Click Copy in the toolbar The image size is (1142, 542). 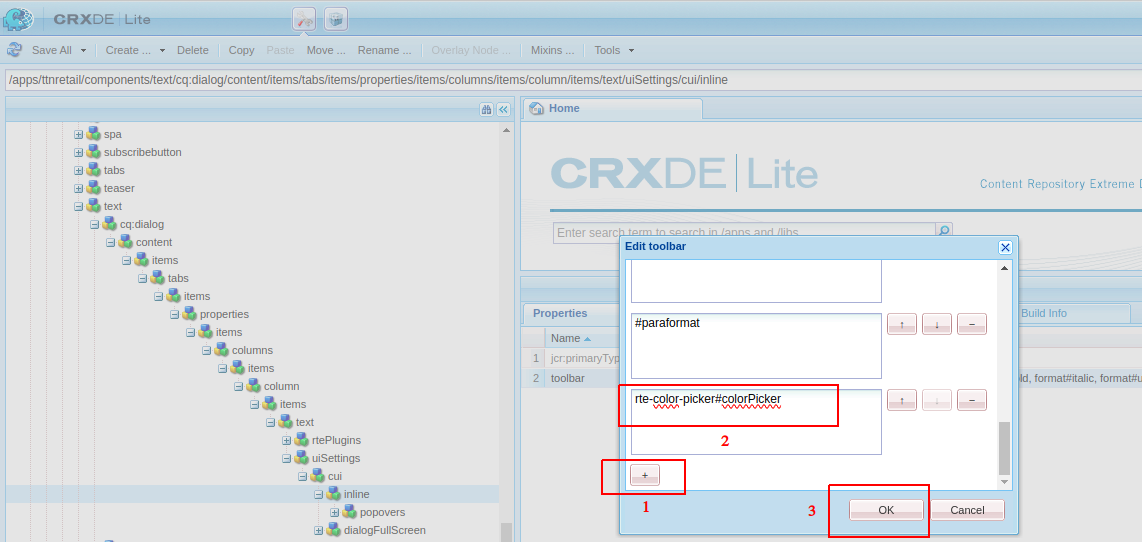coord(241,50)
